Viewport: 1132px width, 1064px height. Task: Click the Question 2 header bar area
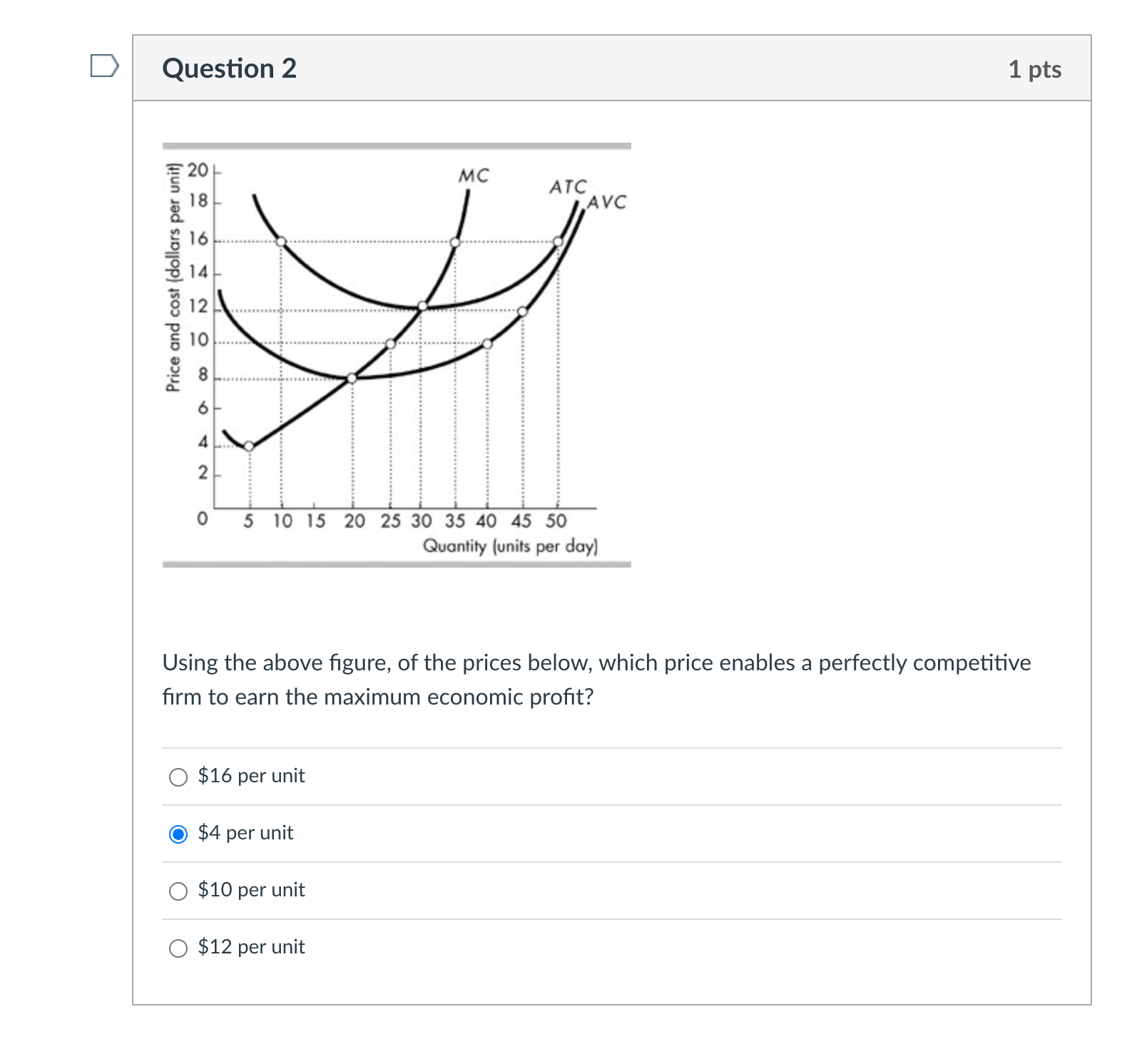(x=611, y=68)
